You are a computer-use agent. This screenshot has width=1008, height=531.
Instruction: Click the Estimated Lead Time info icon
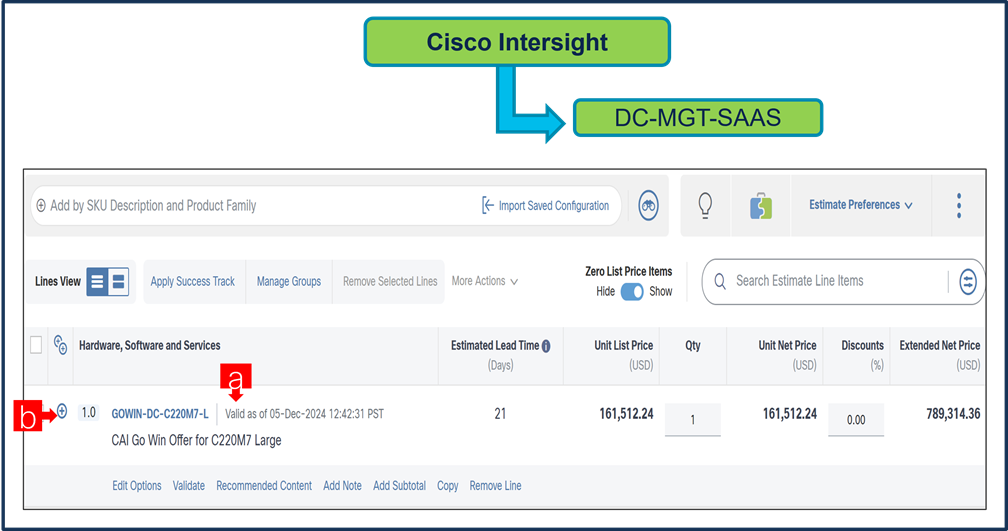(546, 346)
